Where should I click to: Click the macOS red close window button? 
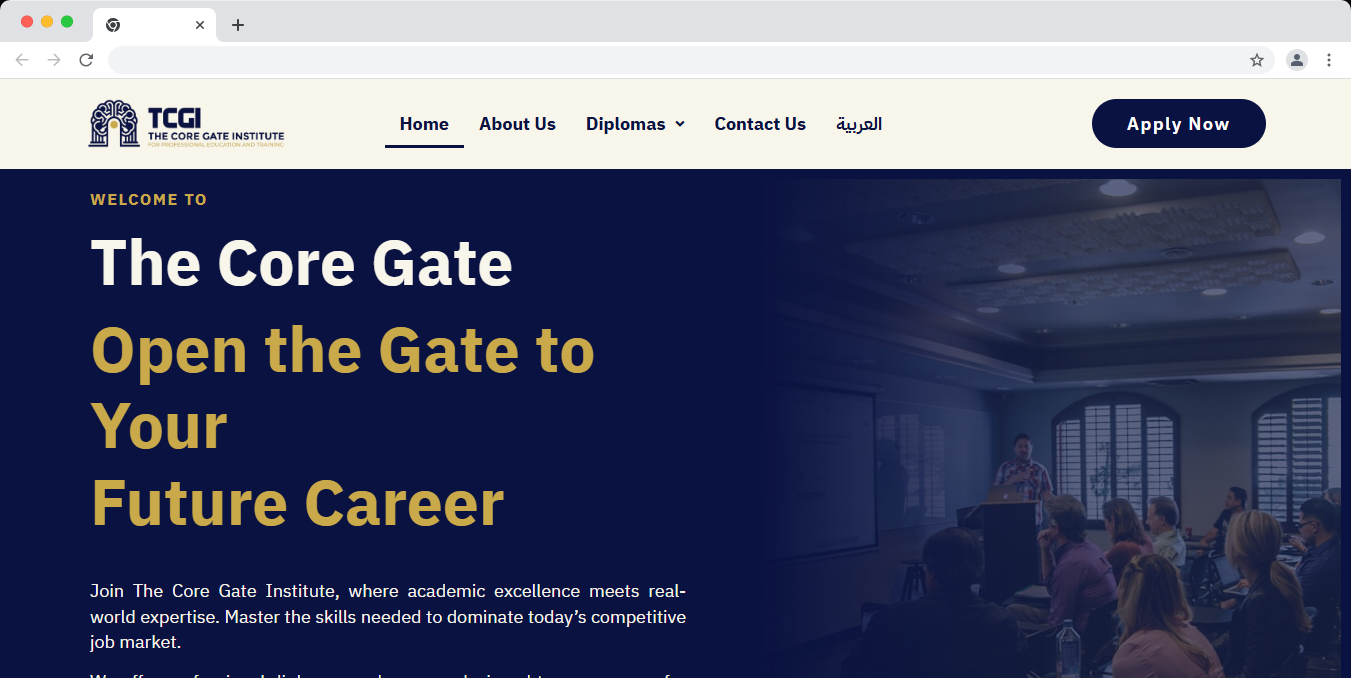27,21
